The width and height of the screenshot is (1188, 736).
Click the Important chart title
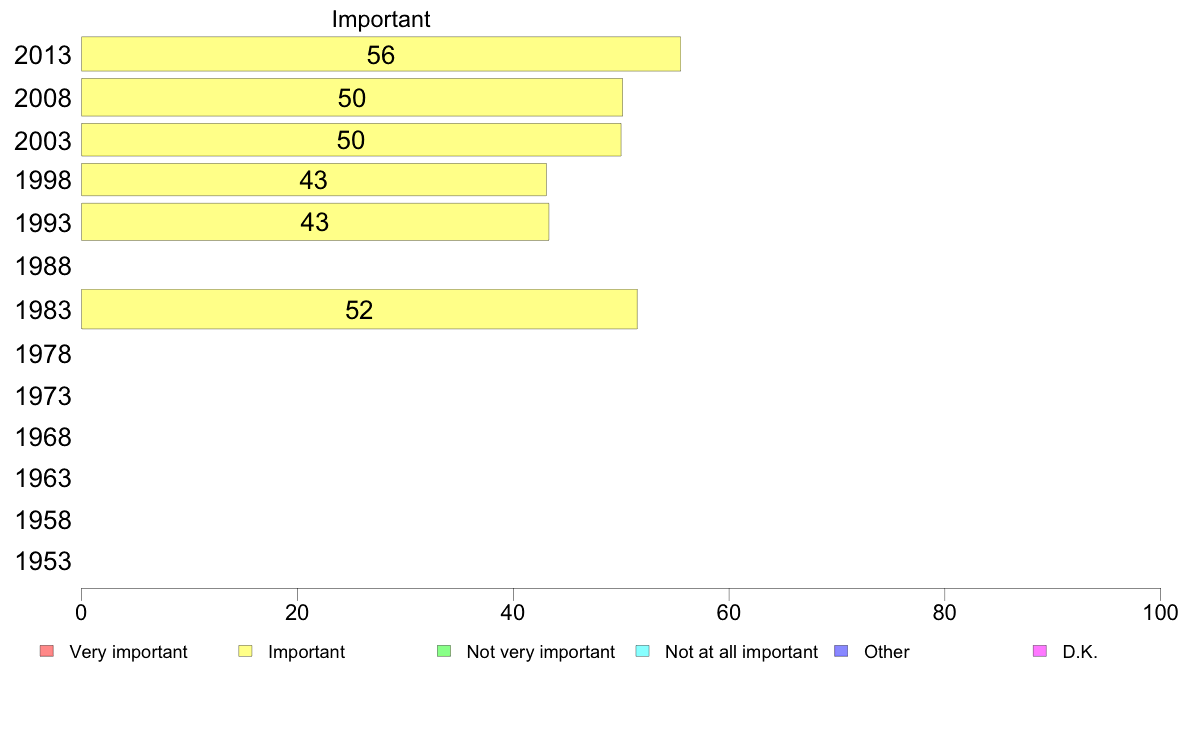pyautogui.click(x=381, y=19)
